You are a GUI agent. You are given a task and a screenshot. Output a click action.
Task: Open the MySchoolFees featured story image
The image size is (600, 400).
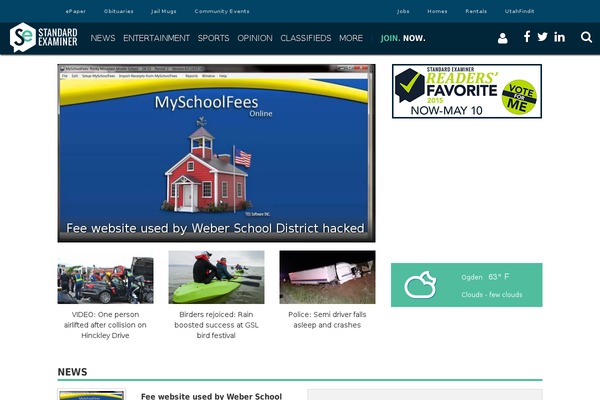tap(216, 153)
